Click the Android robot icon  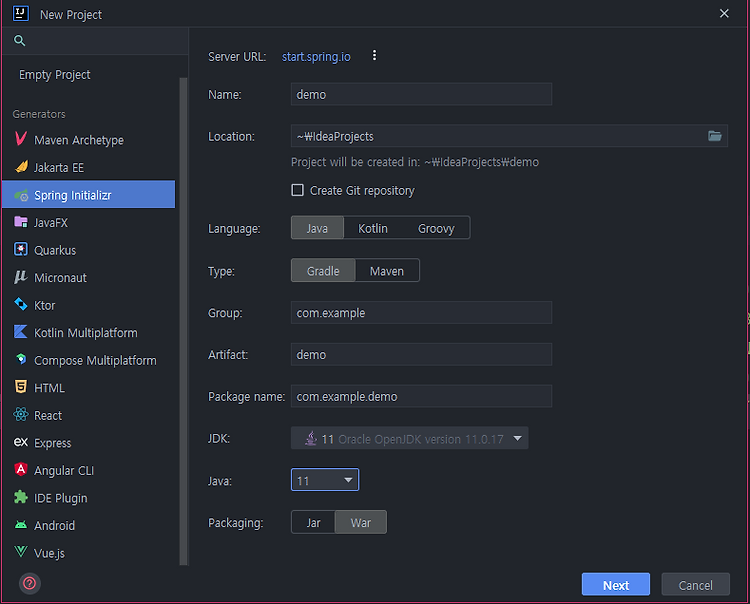[21, 525]
